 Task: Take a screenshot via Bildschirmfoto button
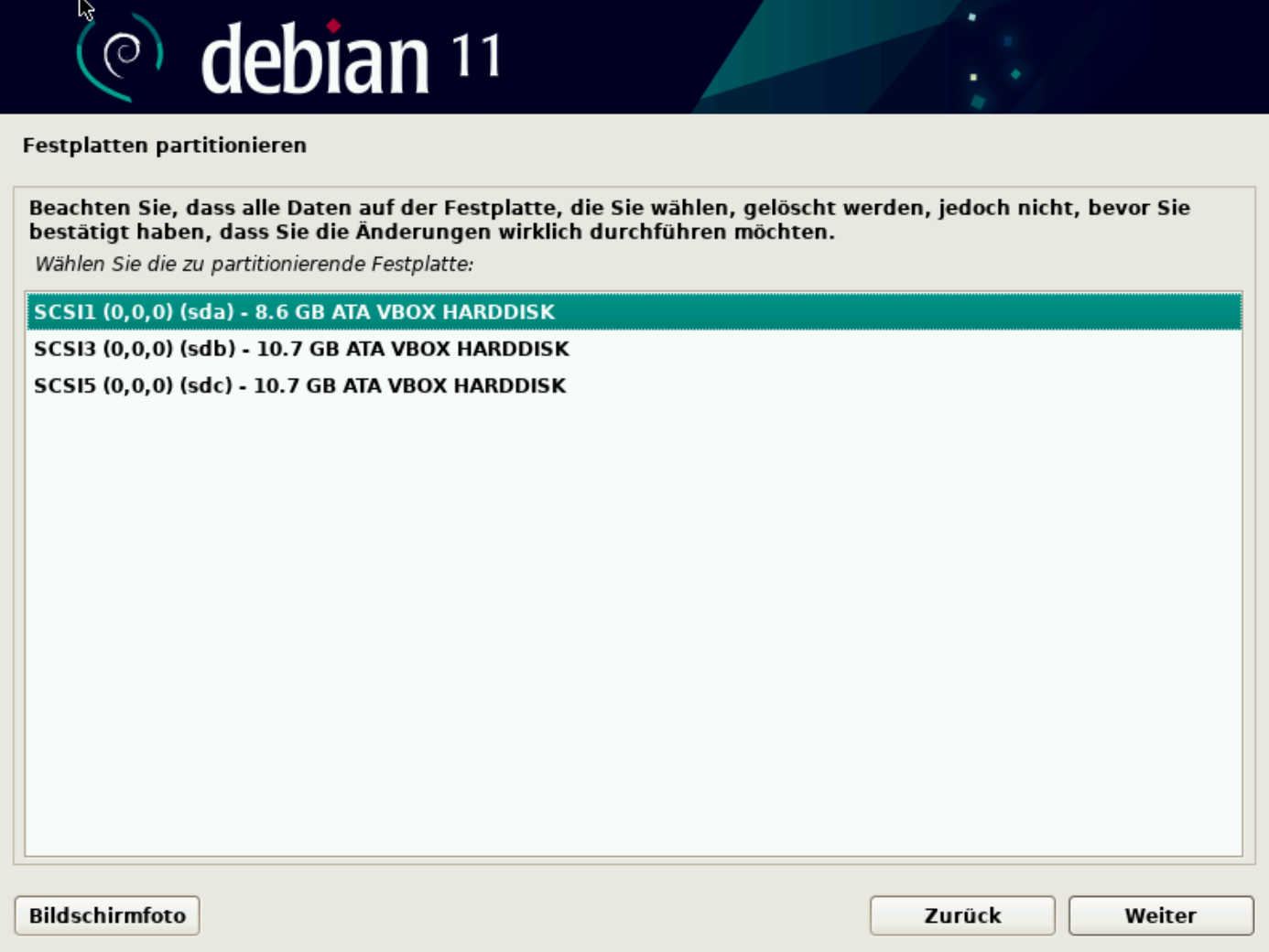[107, 915]
